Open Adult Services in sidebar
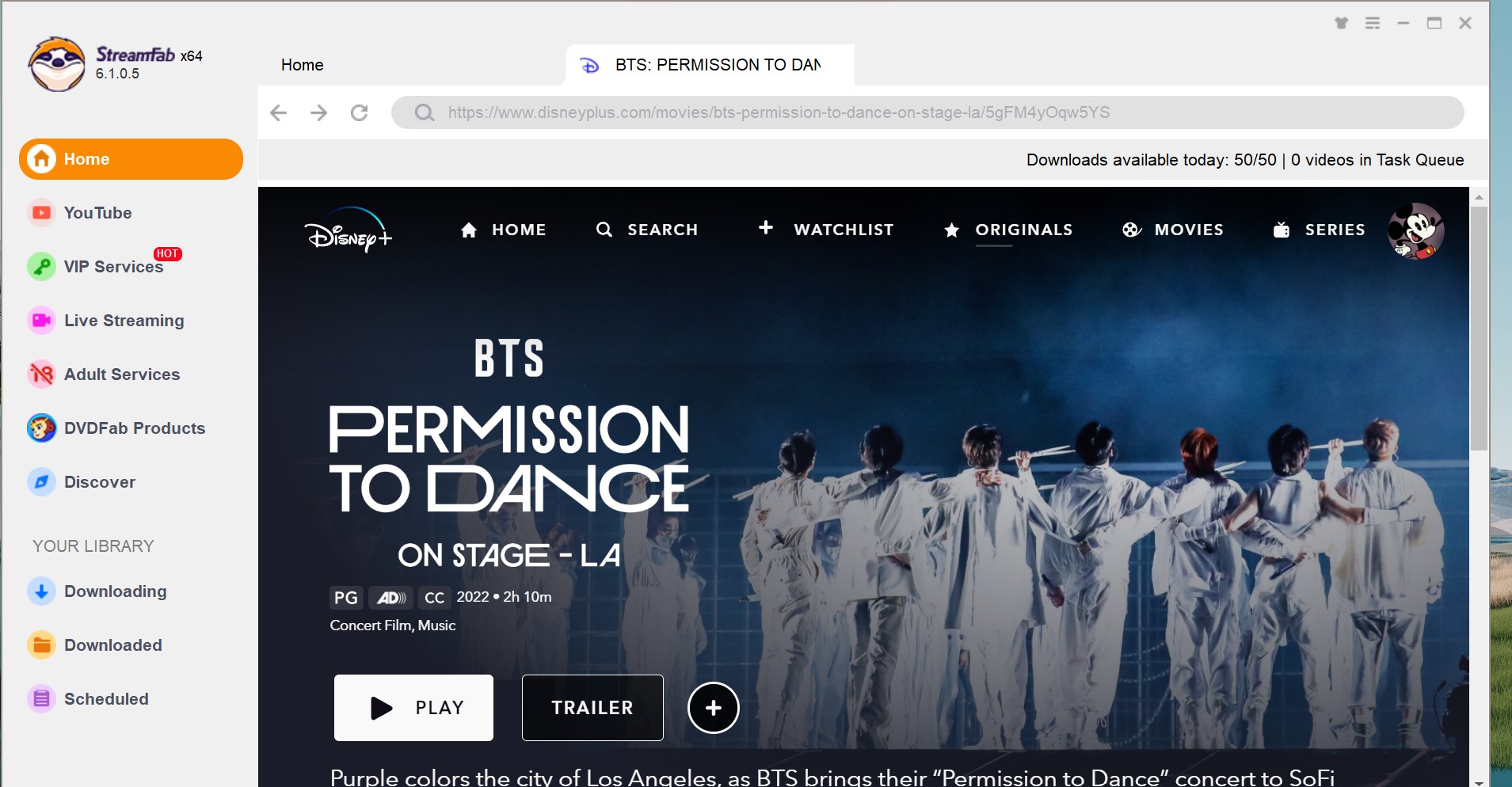 pyautogui.click(x=122, y=374)
